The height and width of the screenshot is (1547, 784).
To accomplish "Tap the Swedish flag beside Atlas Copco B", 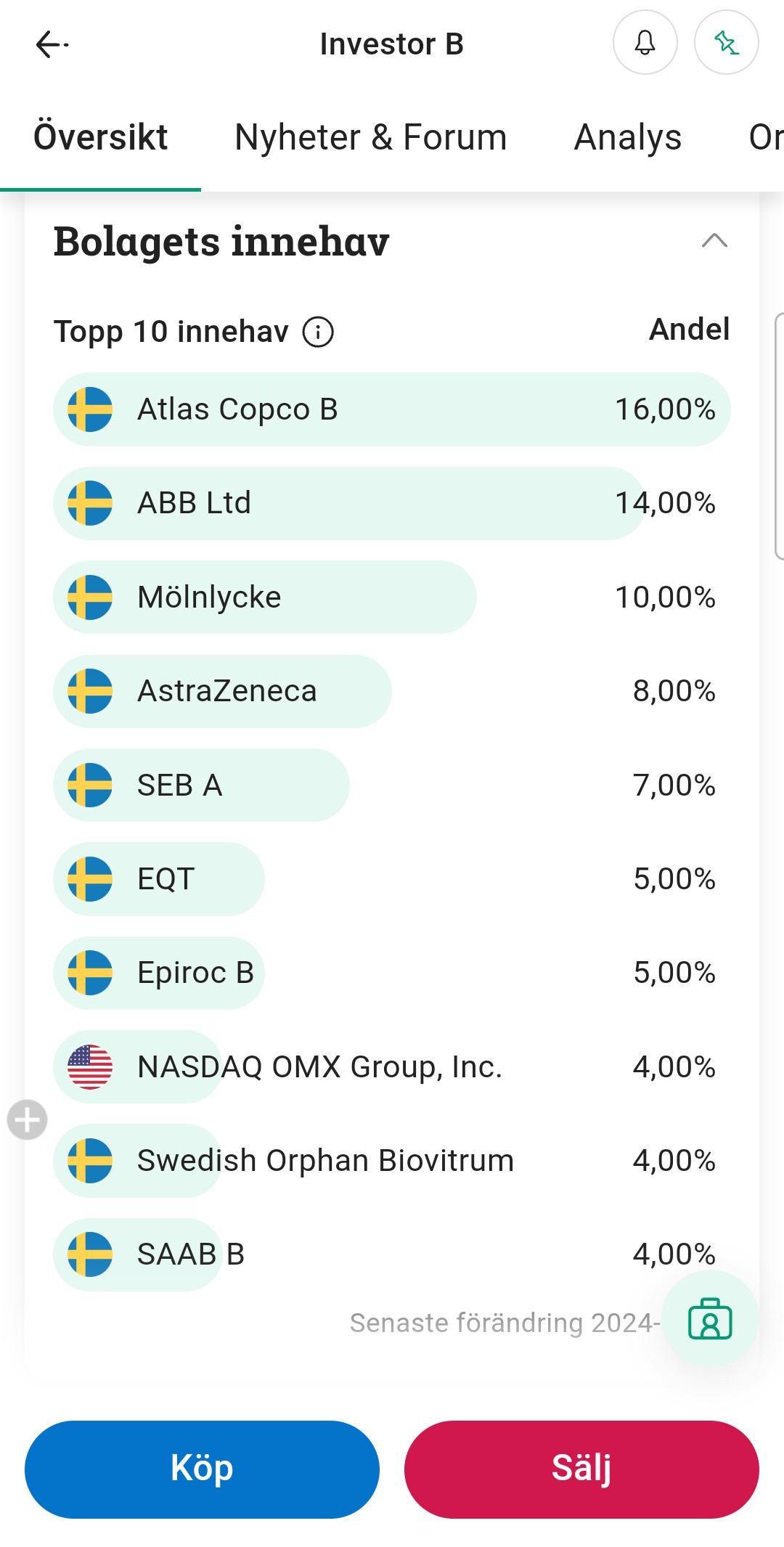I will pos(90,409).
